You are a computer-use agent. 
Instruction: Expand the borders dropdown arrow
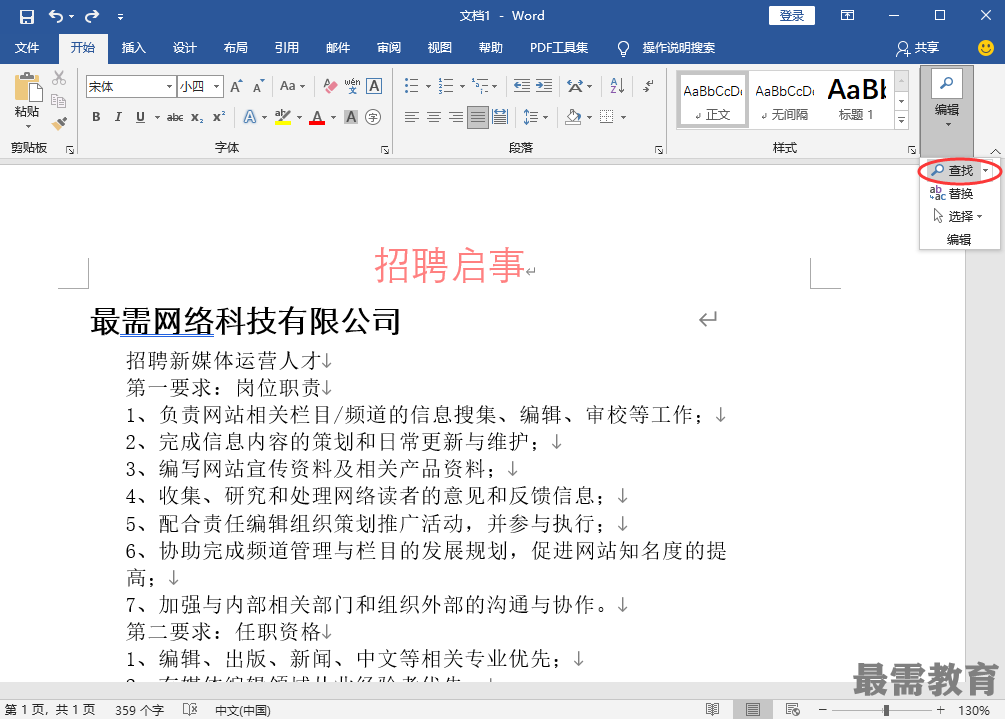(623, 117)
